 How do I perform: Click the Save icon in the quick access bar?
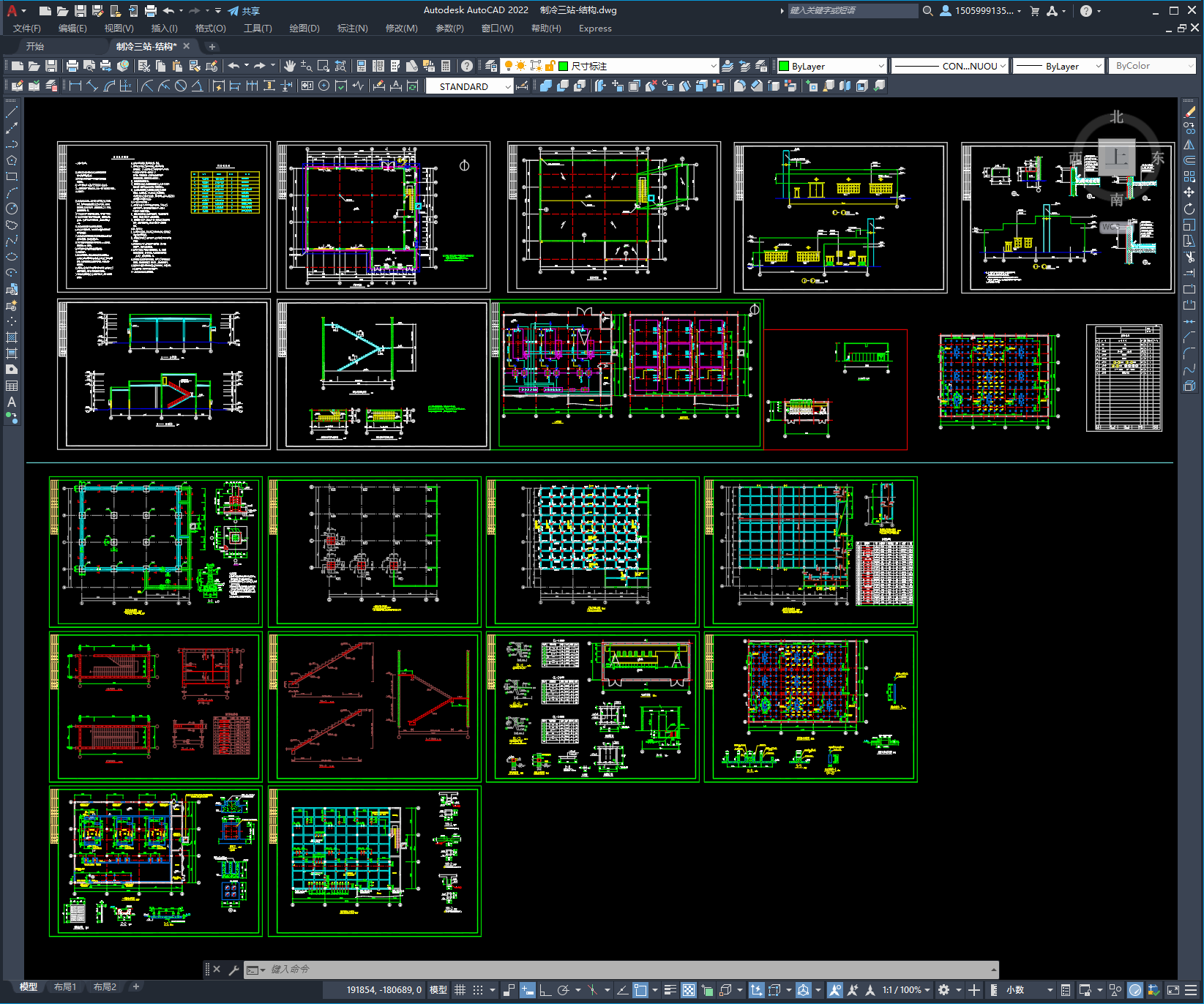[x=81, y=11]
